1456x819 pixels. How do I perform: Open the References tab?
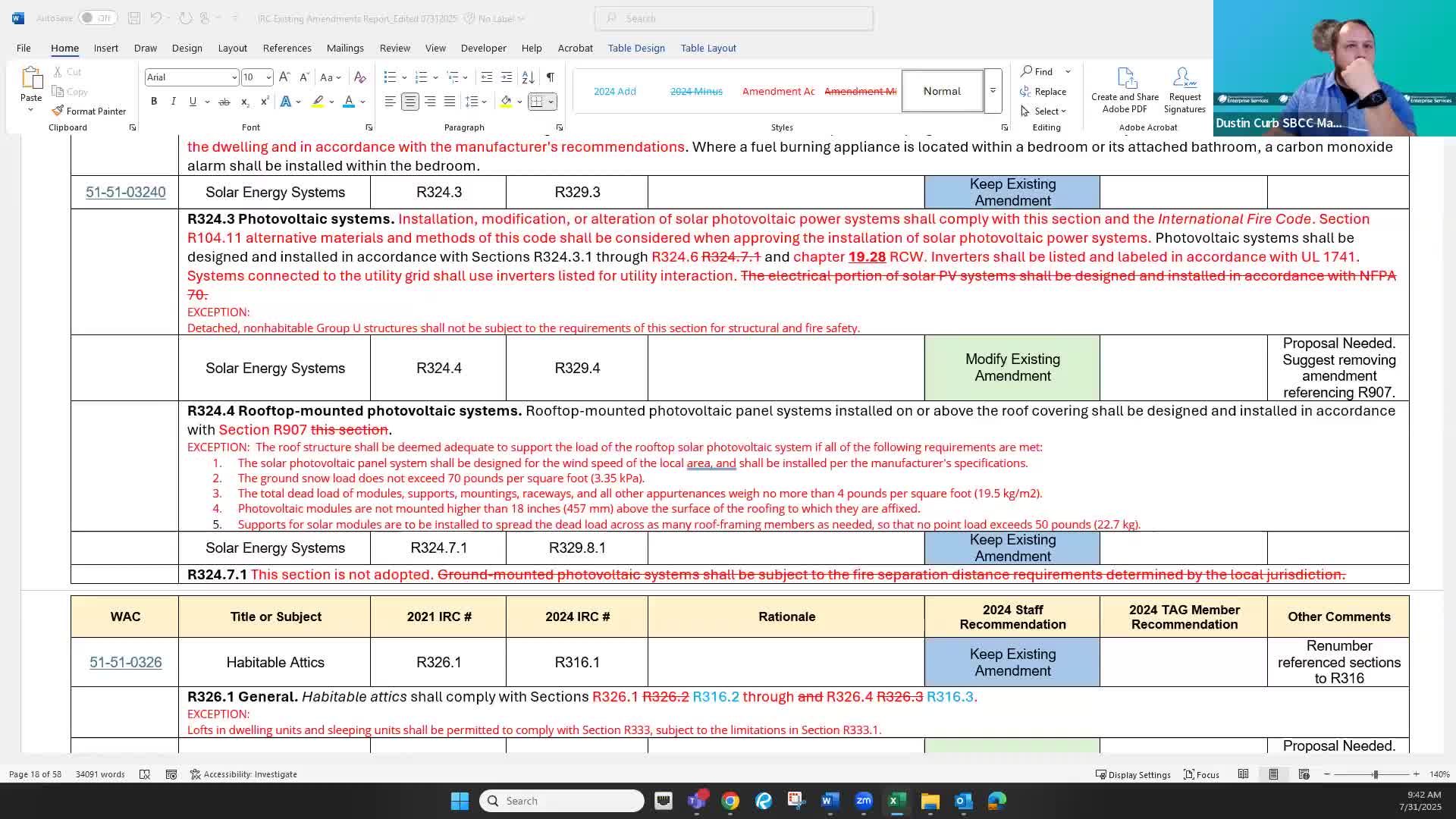pyautogui.click(x=287, y=48)
